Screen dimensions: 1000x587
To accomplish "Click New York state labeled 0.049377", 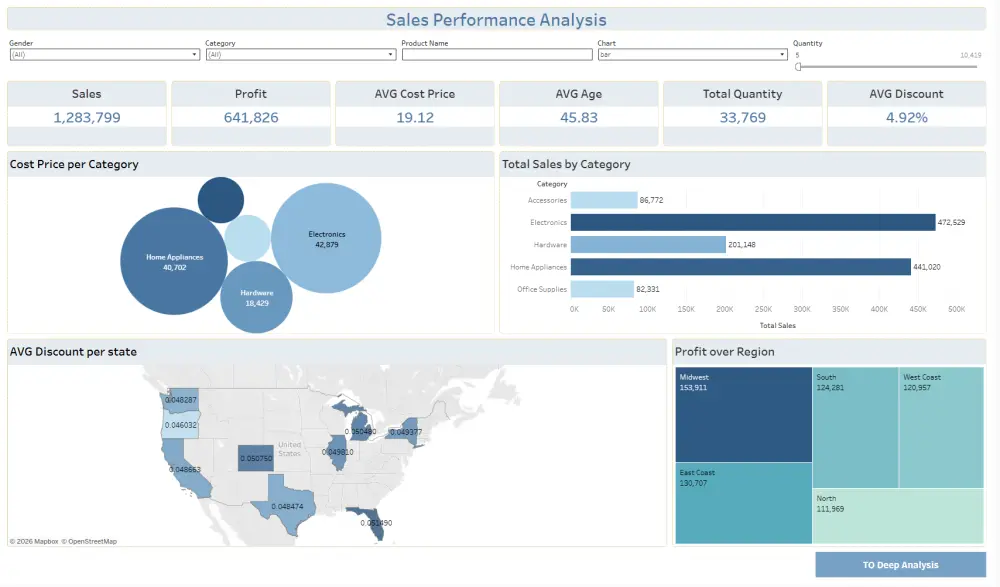I will 404,431.
